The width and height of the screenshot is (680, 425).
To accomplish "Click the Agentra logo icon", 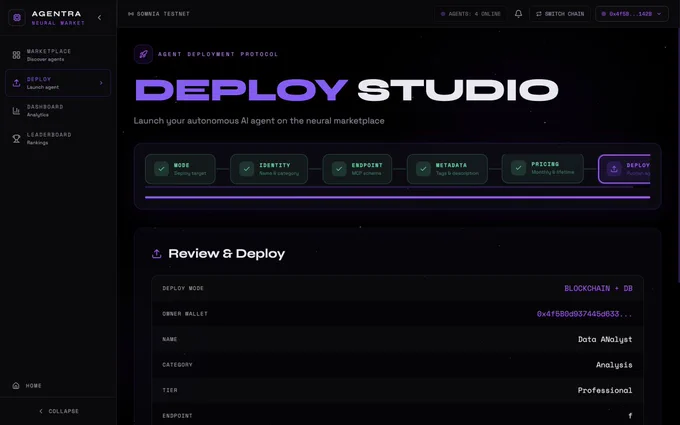I will point(17,18).
